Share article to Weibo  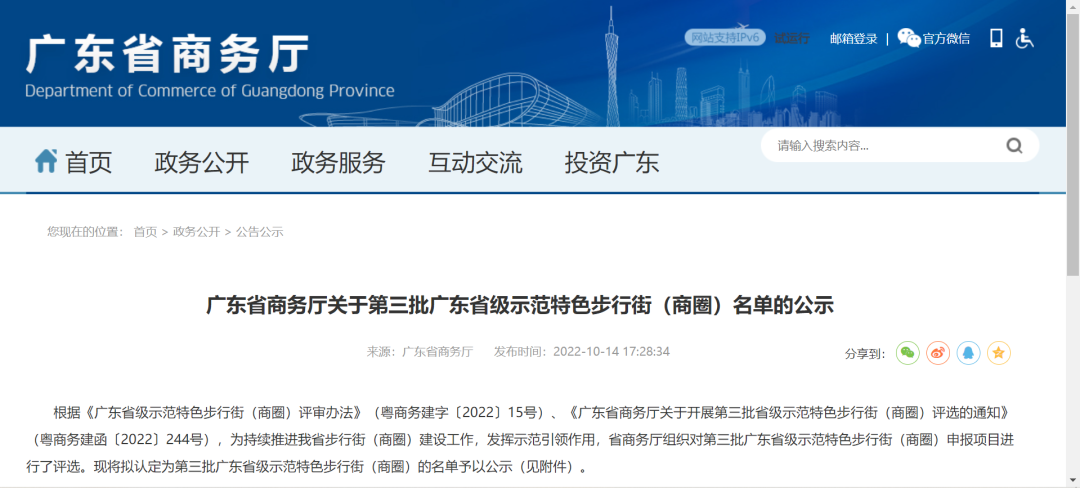point(937,353)
